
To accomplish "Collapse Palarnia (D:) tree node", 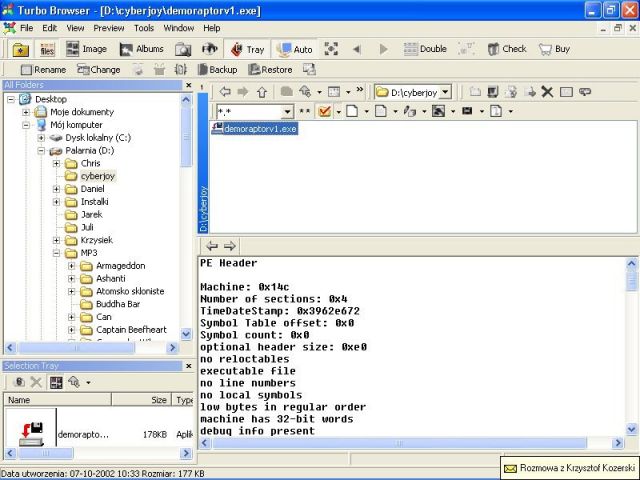I will [41, 151].
